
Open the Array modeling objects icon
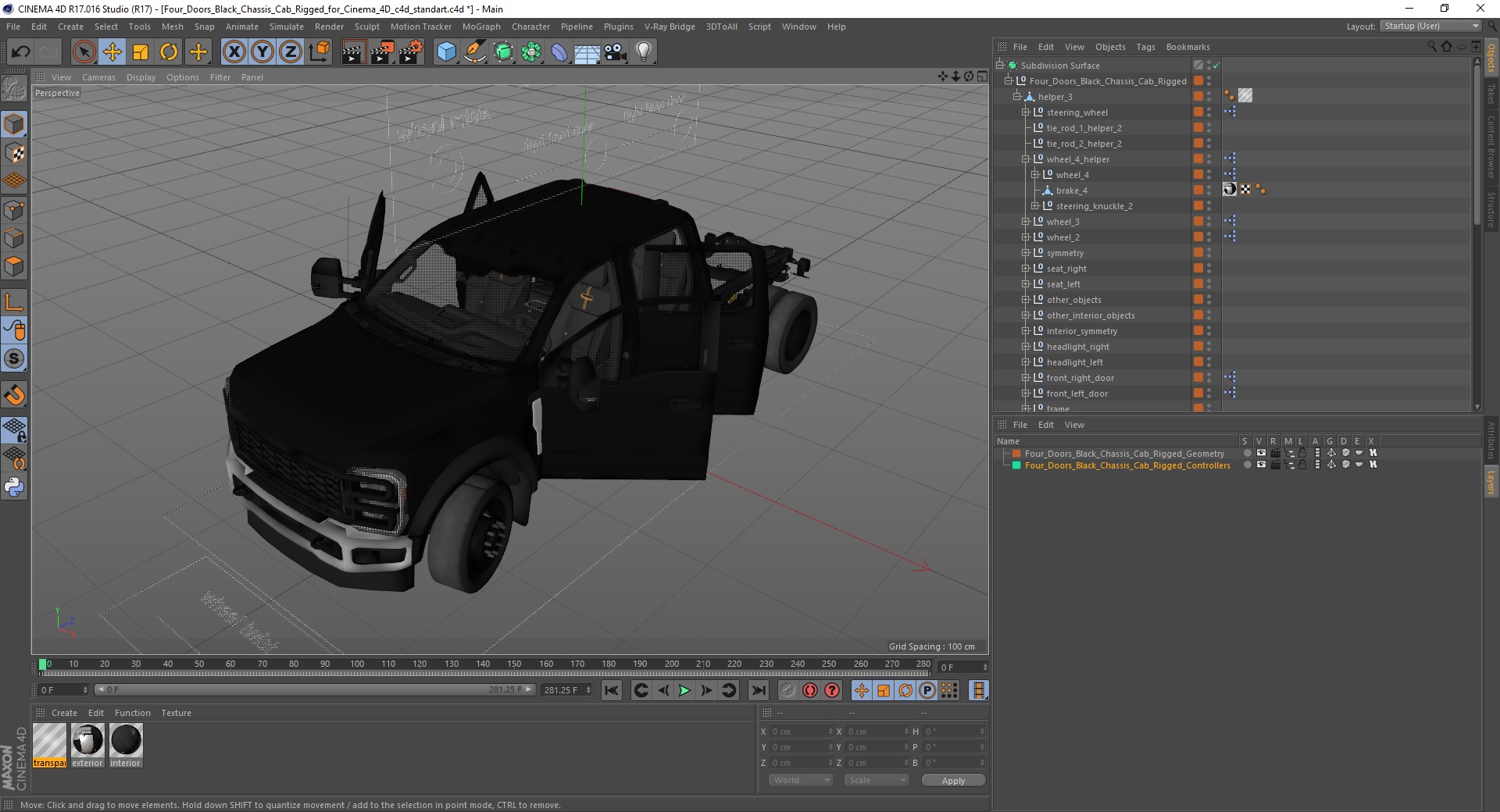pyautogui.click(x=532, y=52)
